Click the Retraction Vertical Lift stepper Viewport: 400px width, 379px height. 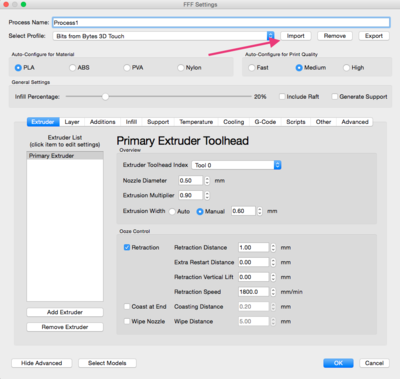273,277
